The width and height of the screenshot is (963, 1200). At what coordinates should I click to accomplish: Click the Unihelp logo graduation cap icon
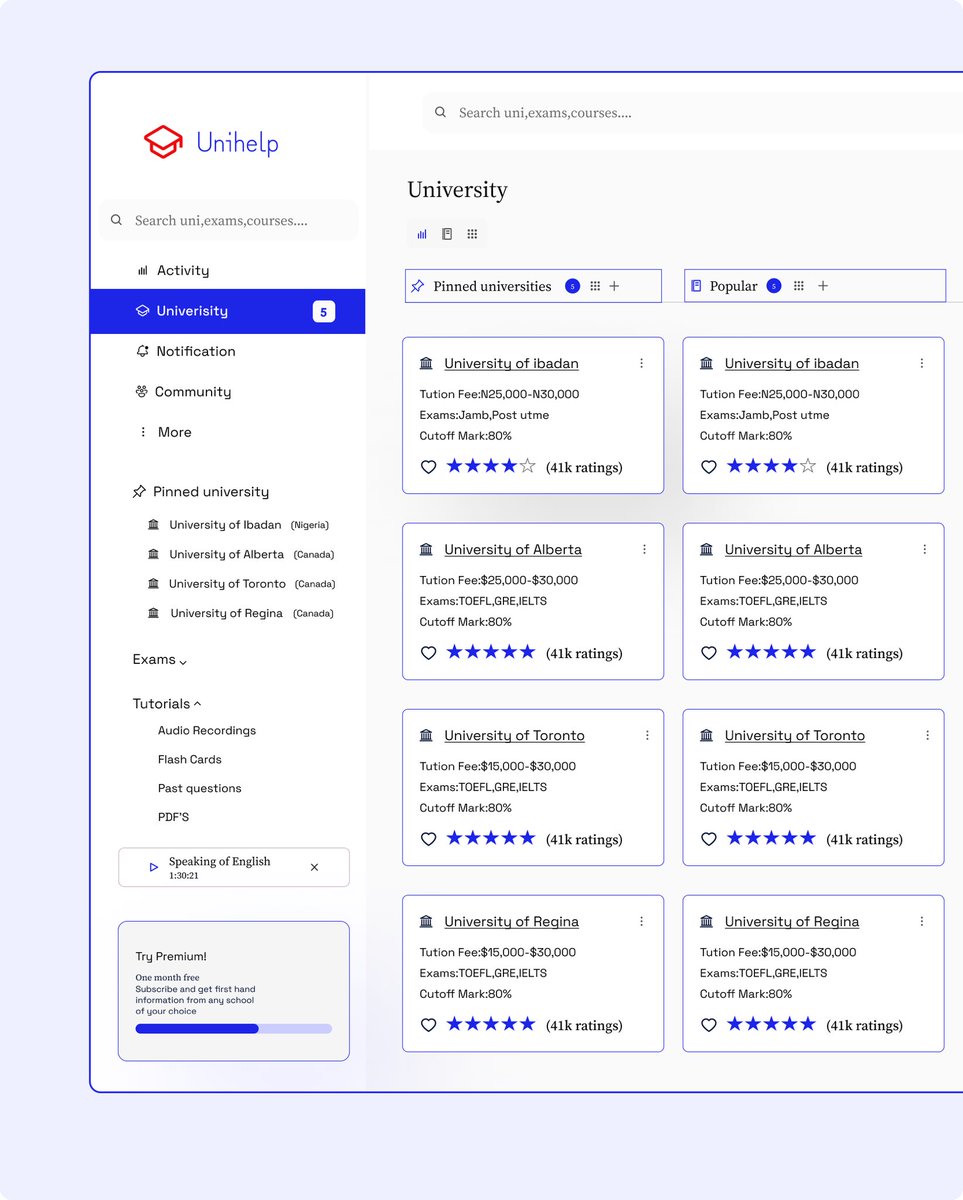click(162, 143)
